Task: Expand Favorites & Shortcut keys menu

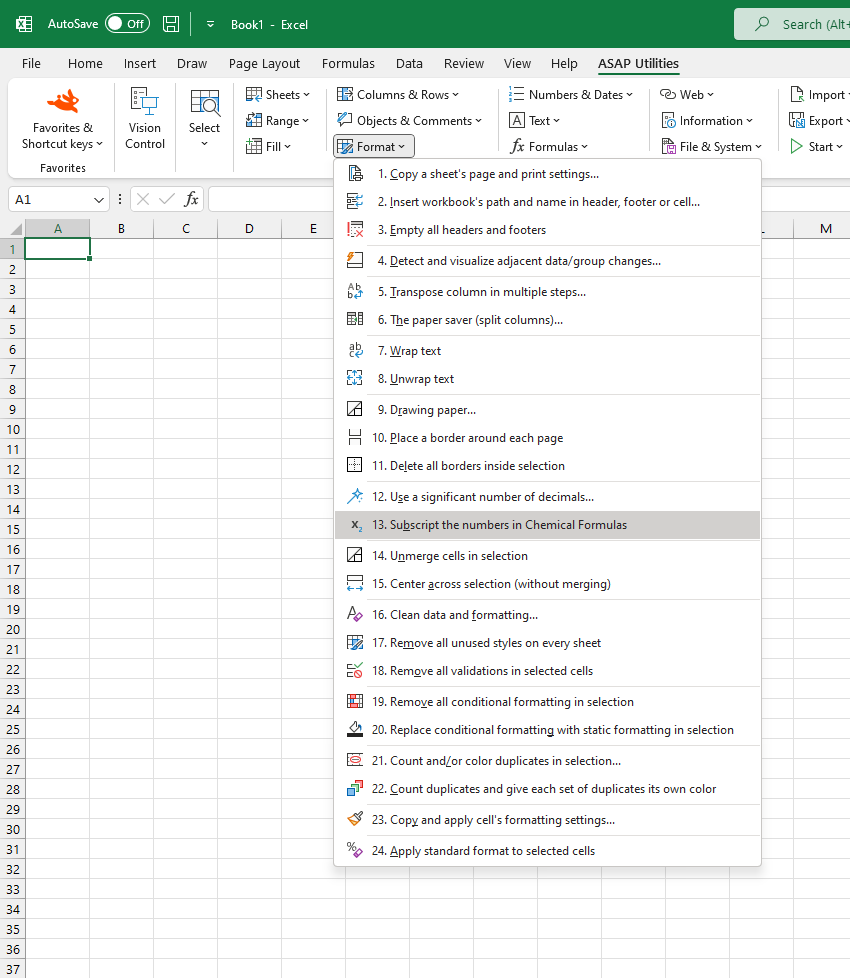Action: 62,120
